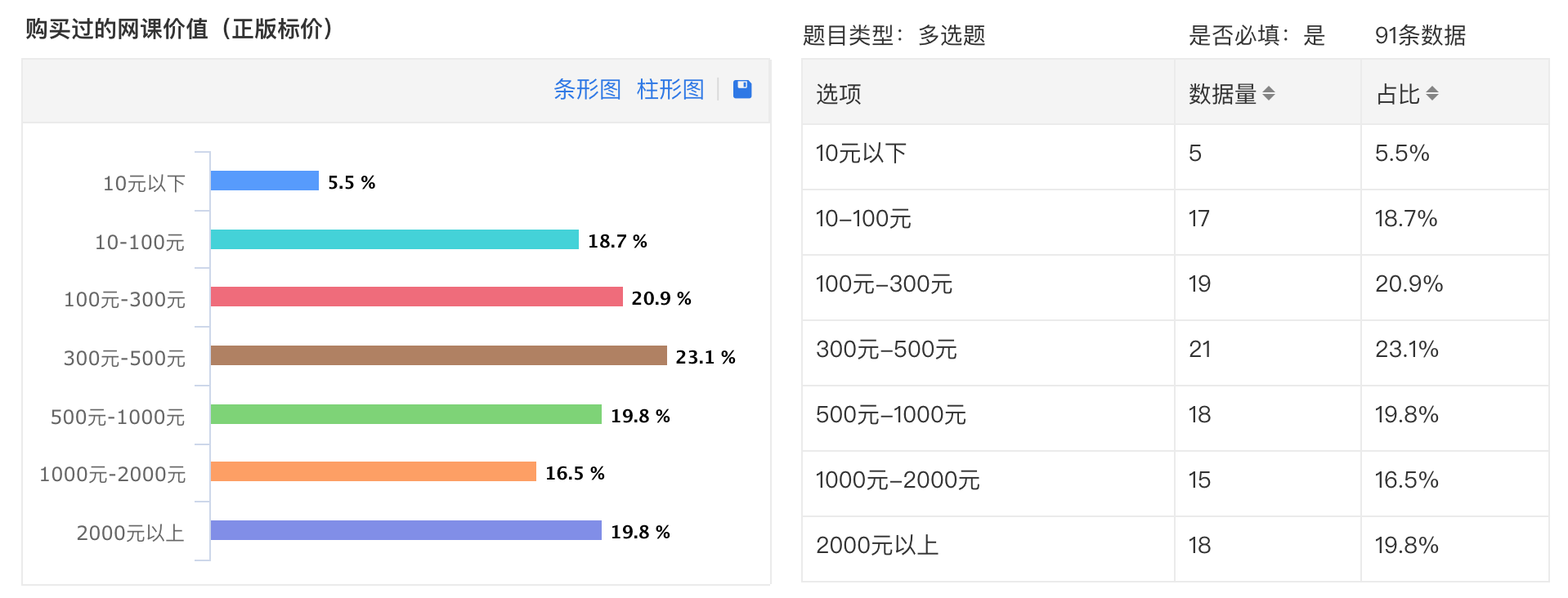Click the 占比 header text
The height and width of the screenshot is (598, 1568).
point(1398,94)
